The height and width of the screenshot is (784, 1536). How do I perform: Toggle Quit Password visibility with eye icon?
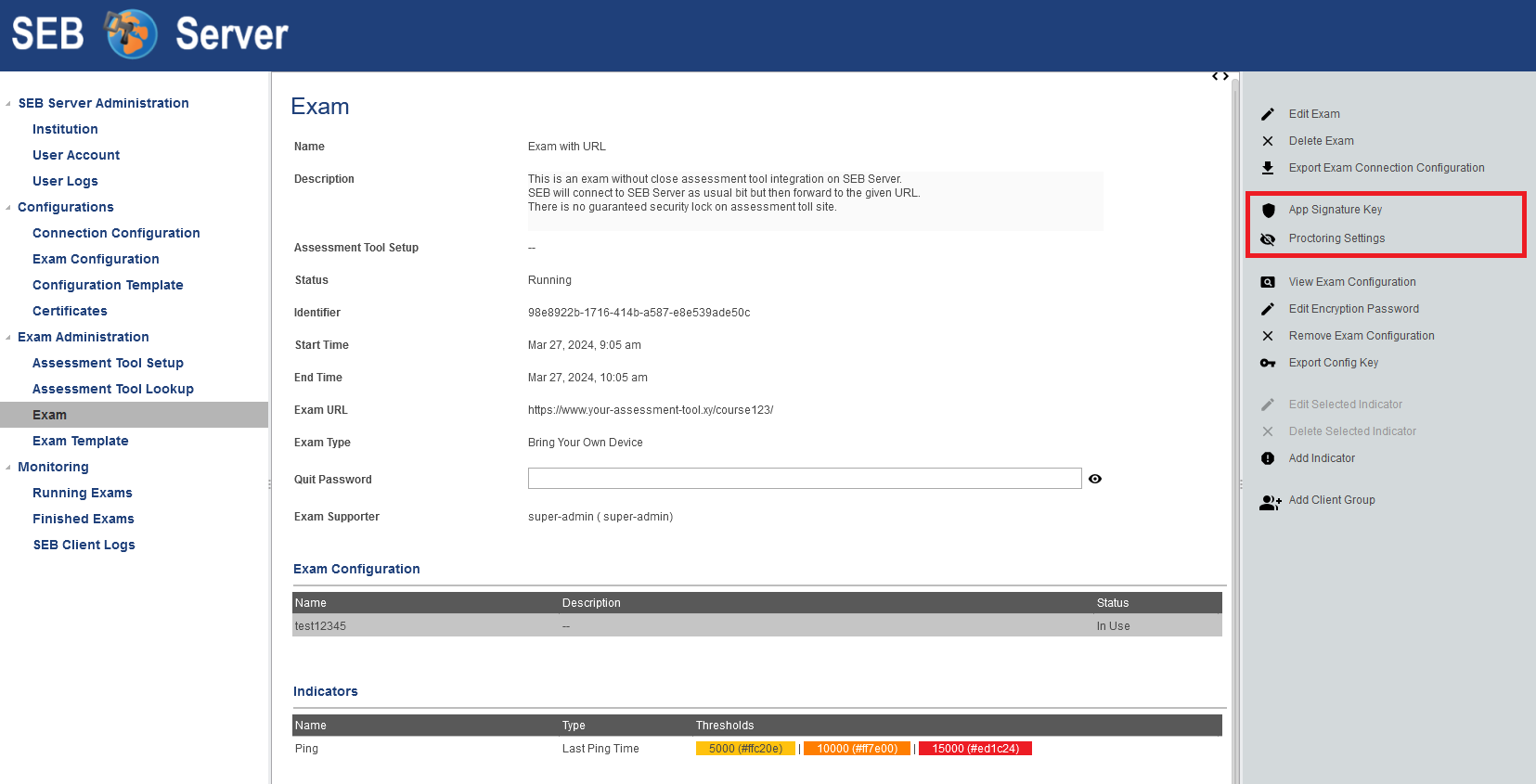[x=1095, y=479]
